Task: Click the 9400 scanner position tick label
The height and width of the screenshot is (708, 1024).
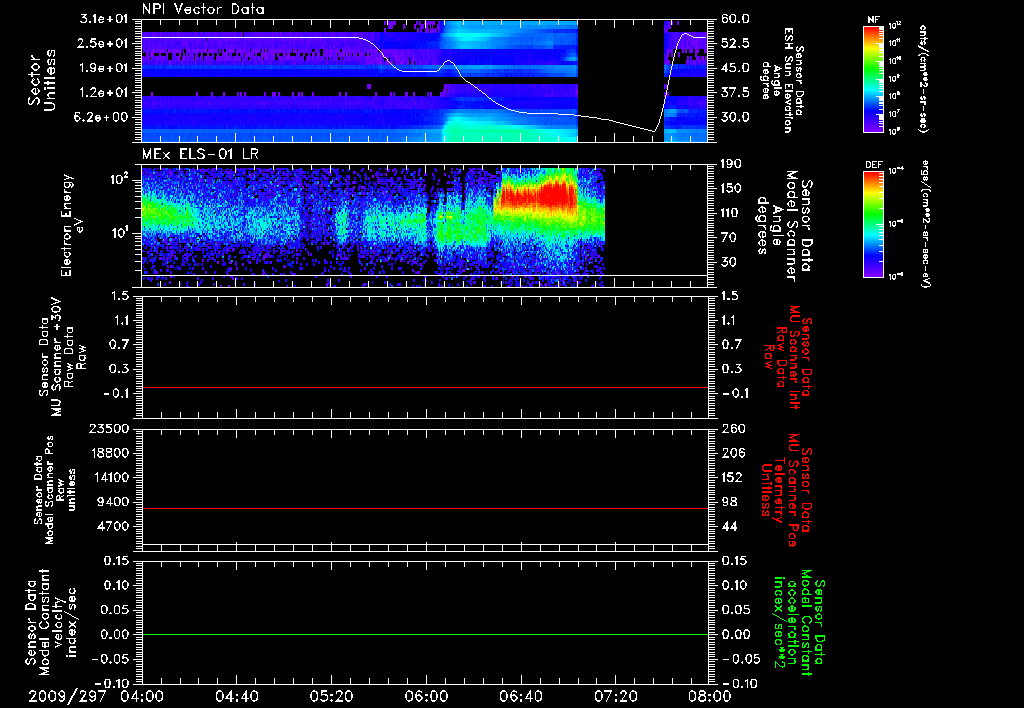Action: [112, 502]
